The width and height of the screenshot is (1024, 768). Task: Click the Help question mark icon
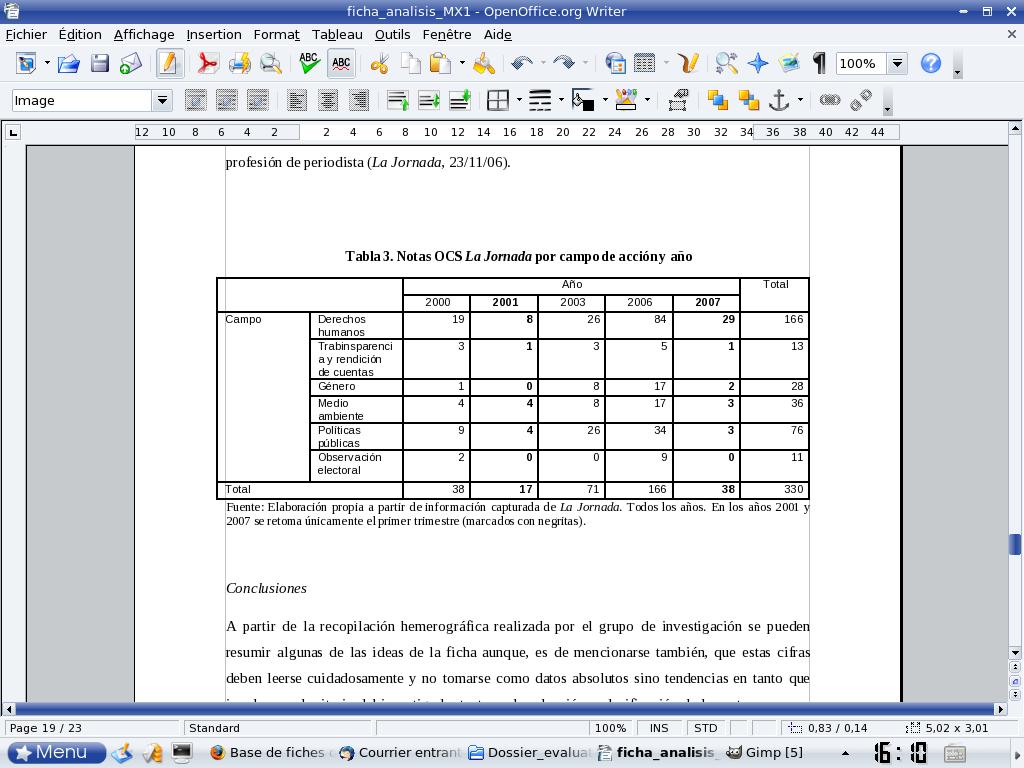coord(930,64)
